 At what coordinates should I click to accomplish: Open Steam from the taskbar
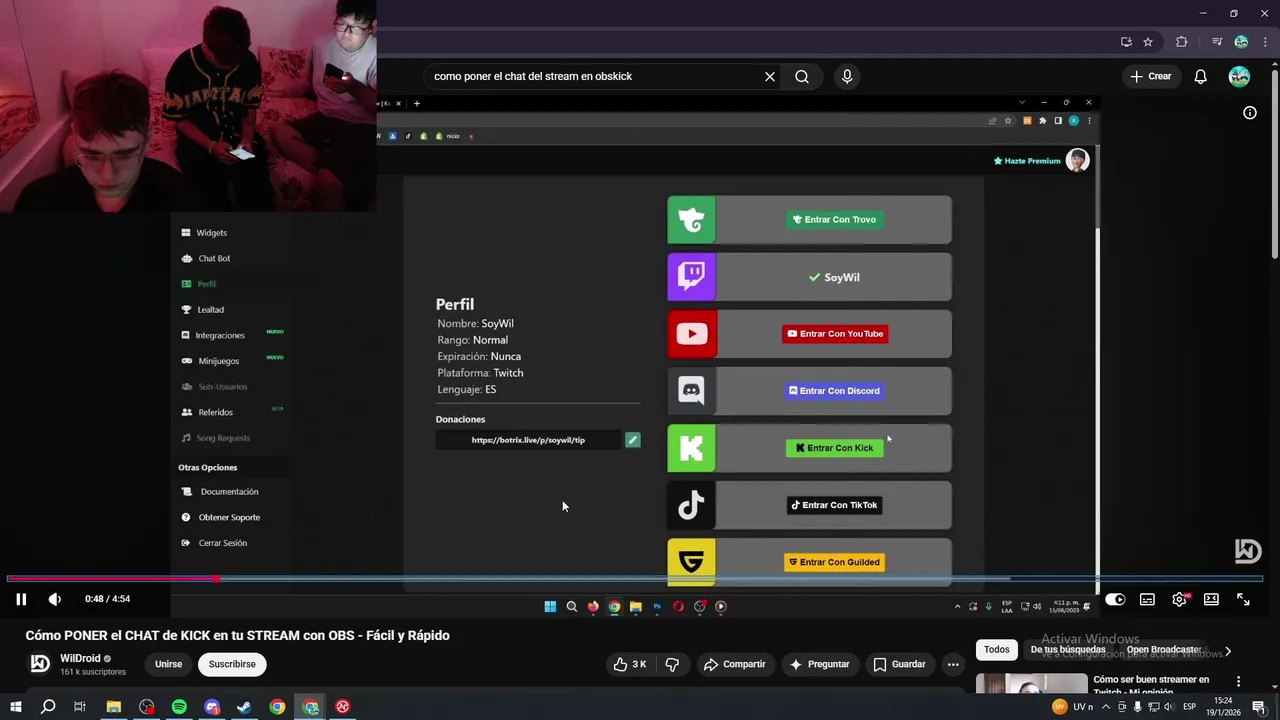tap(244, 707)
